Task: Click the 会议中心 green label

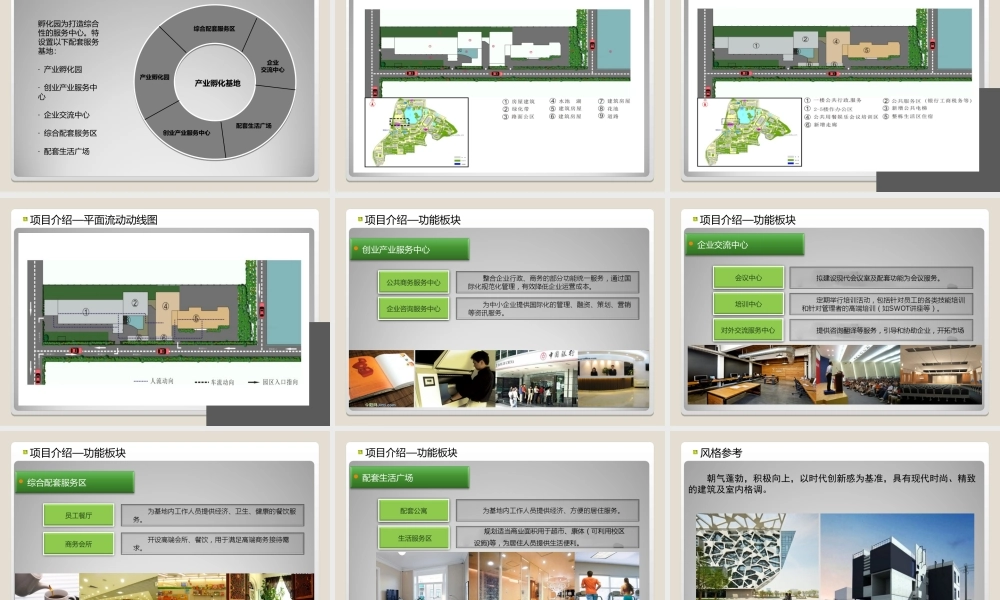Action: pos(748,278)
